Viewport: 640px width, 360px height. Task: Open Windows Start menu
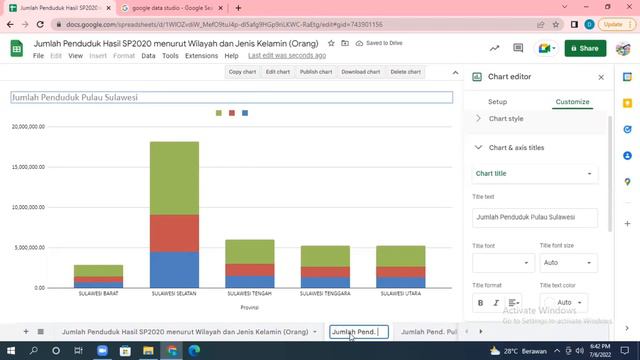tap(11, 351)
